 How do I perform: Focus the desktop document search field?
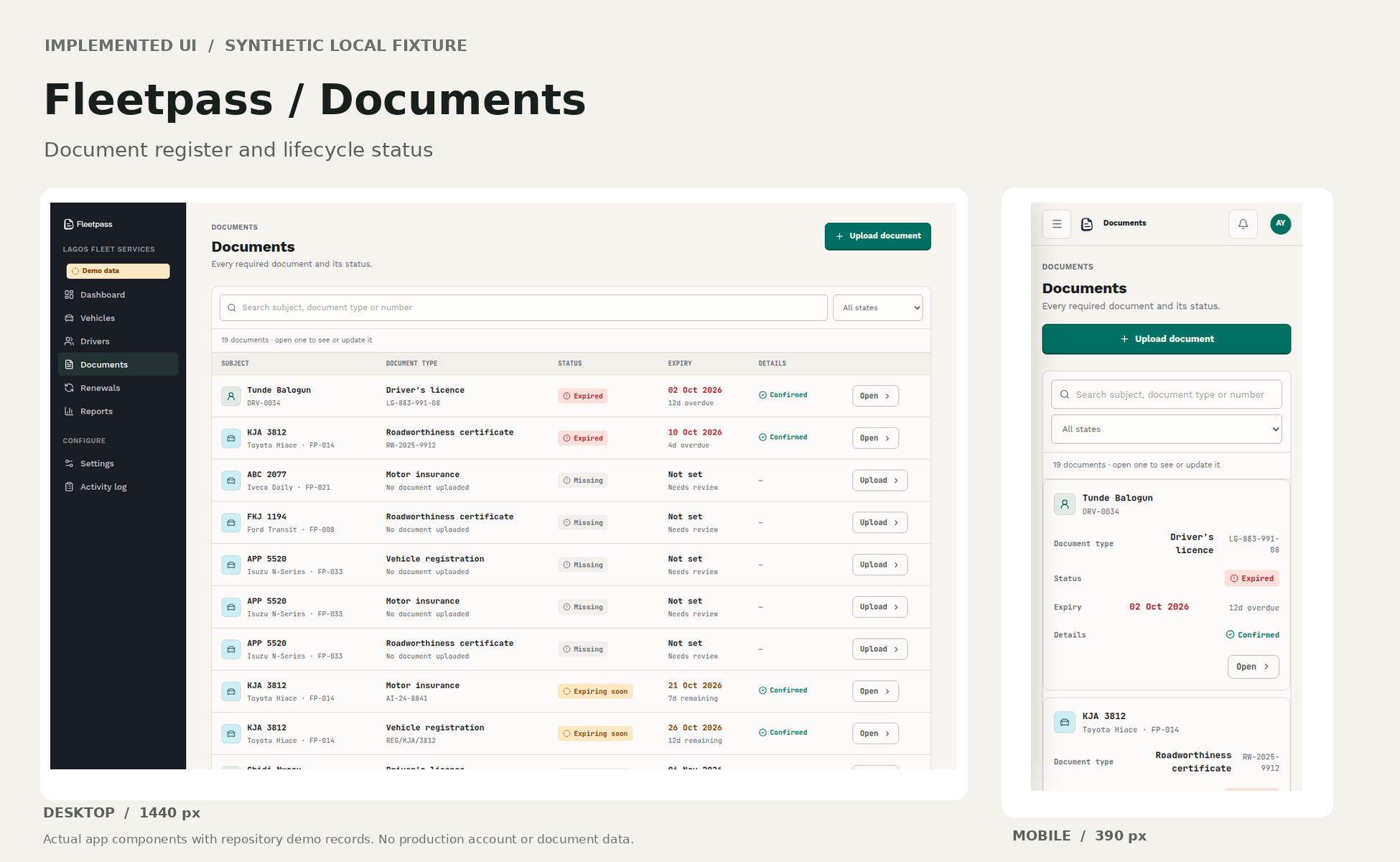pyautogui.click(x=523, y=307)
